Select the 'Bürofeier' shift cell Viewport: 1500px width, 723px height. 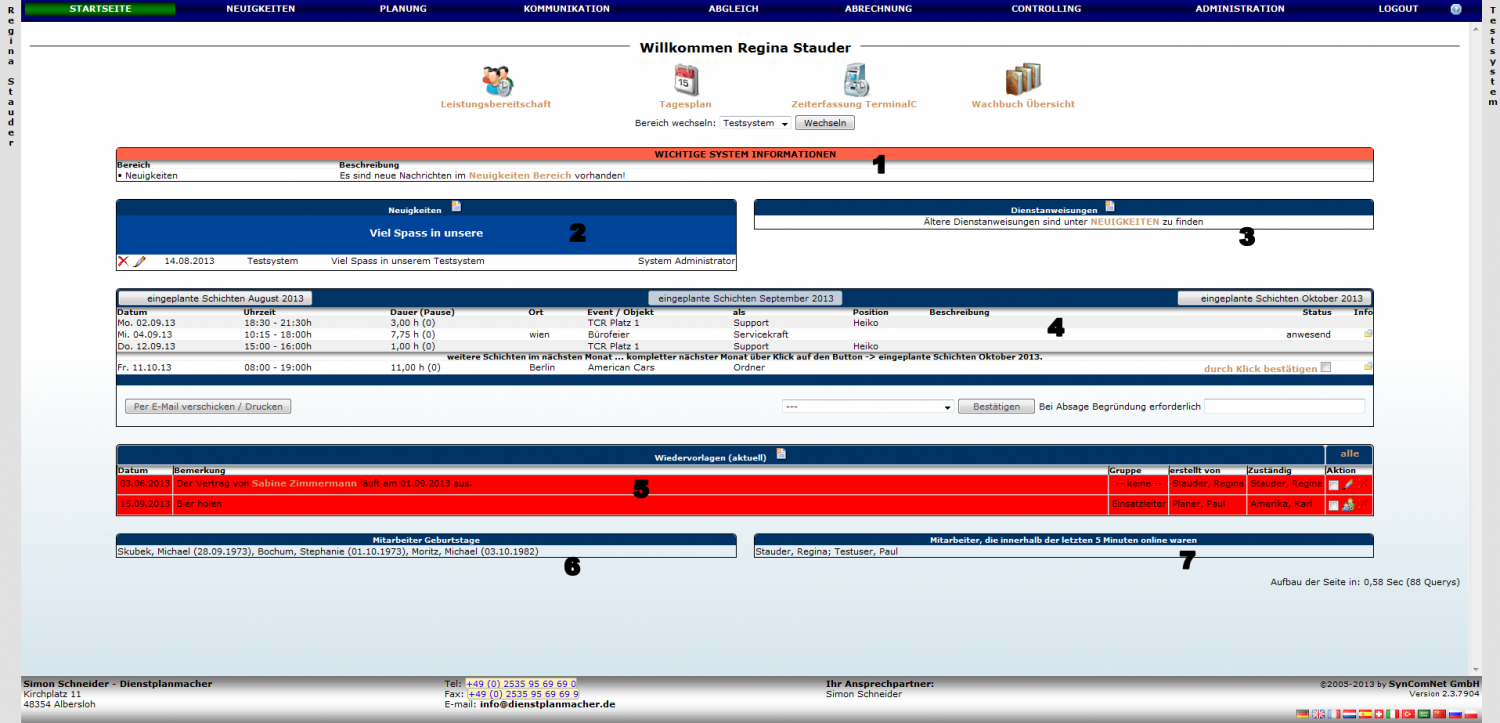pos(608,335)
